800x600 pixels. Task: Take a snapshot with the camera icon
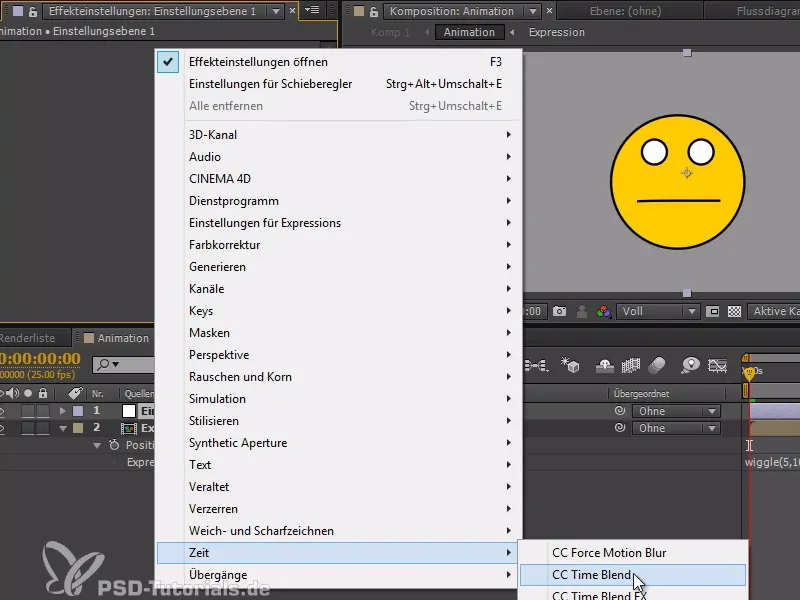(x=559, y=311)
